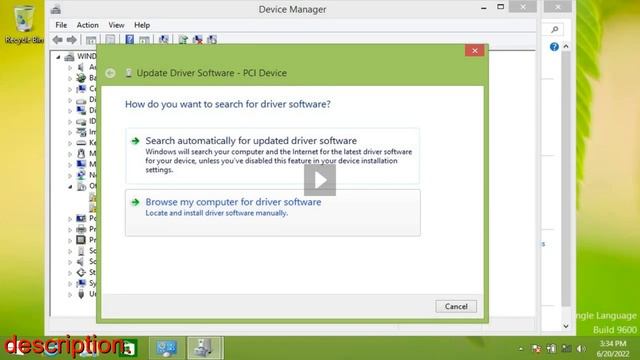The height and width of the screenshot is (360, 640).
Task: Expand the Processors category
Action: pyautogui.click(x=70, y=240)
